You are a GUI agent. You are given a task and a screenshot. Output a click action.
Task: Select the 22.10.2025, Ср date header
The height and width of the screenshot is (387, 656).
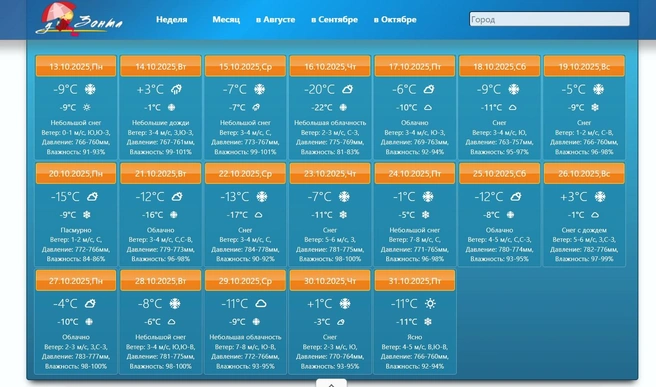click(245, 174)
